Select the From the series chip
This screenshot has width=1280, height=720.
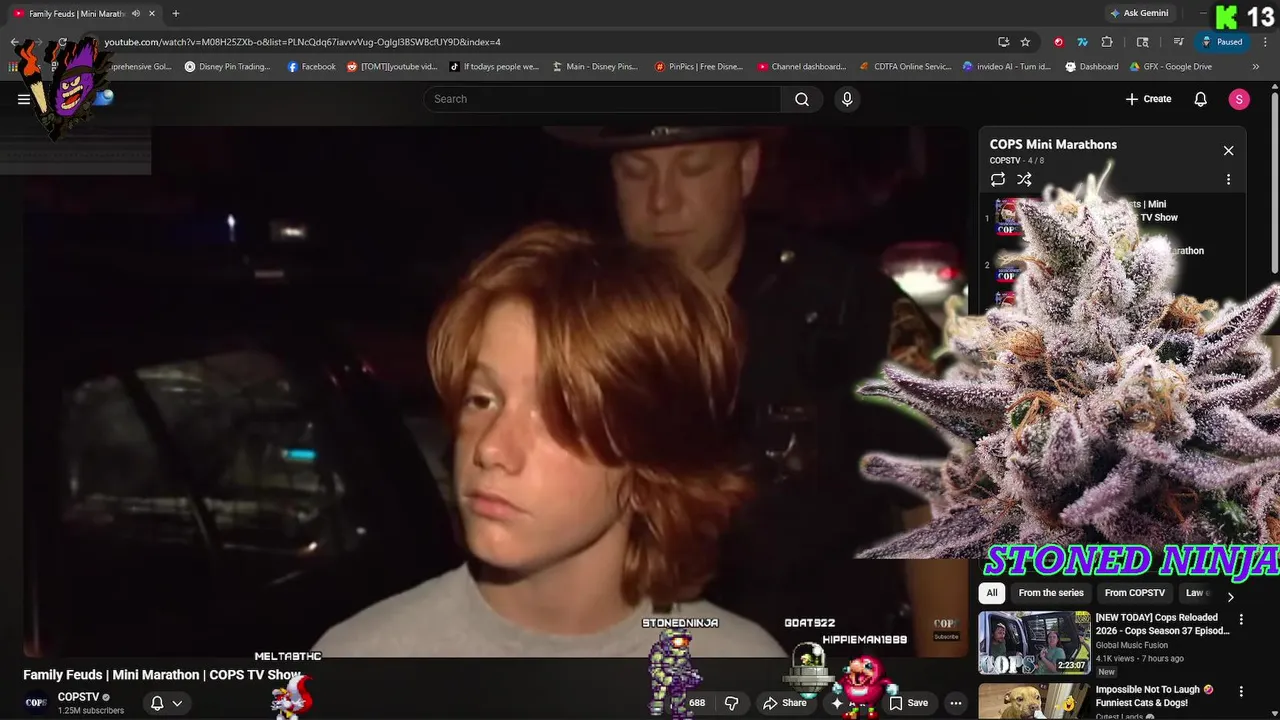click(x=1051, y=593)
